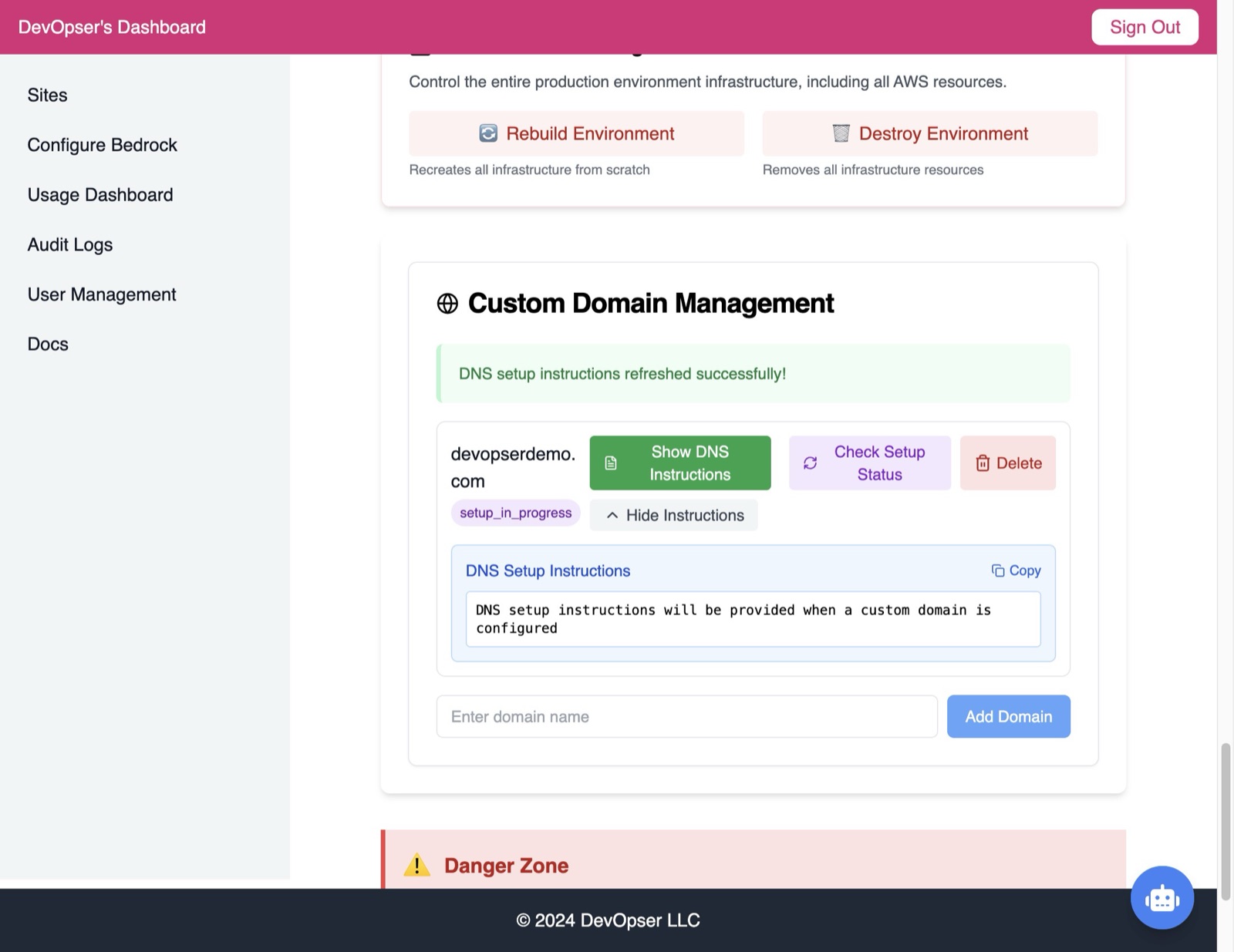Click the document icon in Show DNS Instructions
This screenshot has width=1234, height=952.
[611, 463]
